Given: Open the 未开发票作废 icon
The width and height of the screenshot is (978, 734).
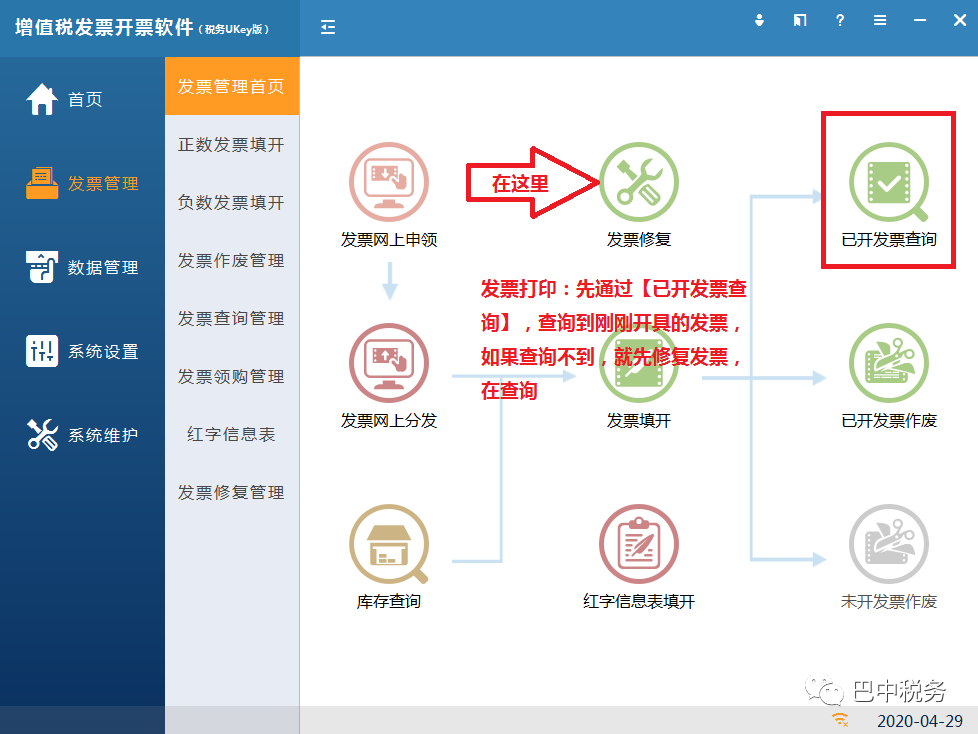Looking at the screenshot, I should tap(889, 544).
